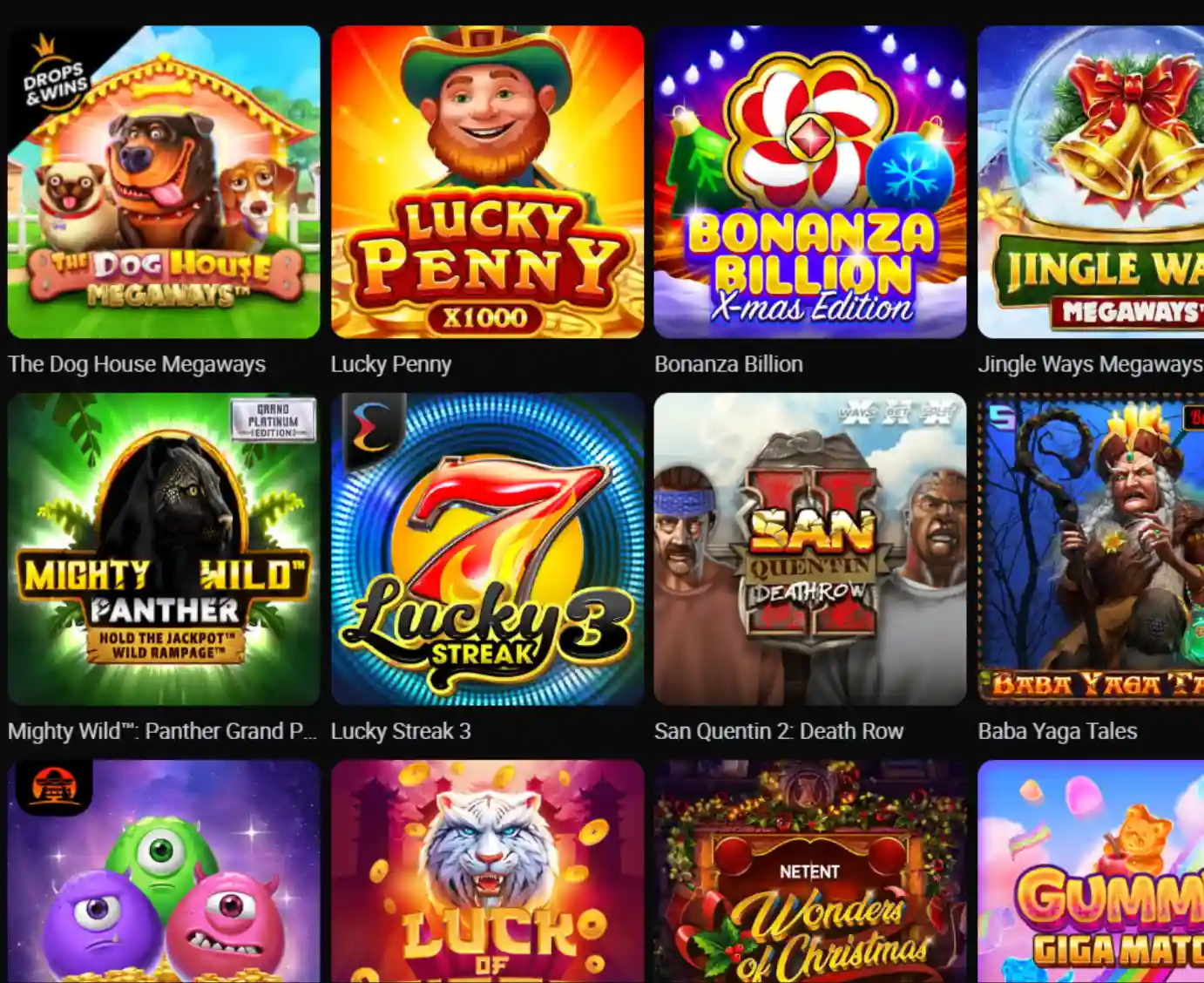The image size is (1204, 983).
Task: Click the Bonanza Billion title text
Action: pyautogui.click(x=728, y=364)
